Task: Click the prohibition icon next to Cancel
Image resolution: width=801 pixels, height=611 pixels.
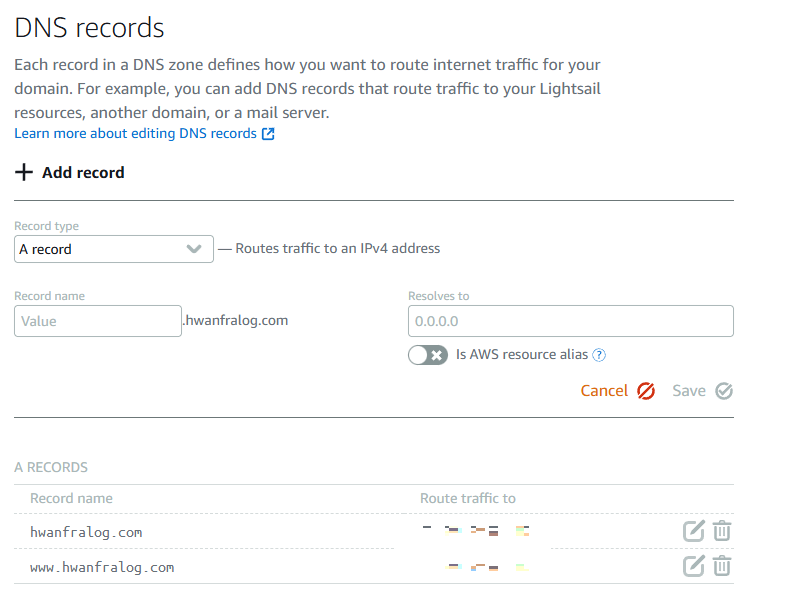Action: [647, 390]
